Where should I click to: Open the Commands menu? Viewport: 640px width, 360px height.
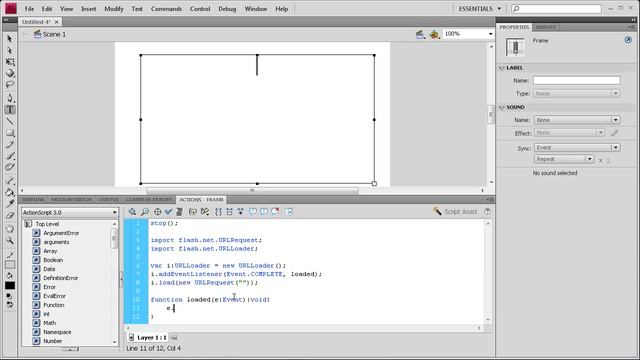coord(167,9)
